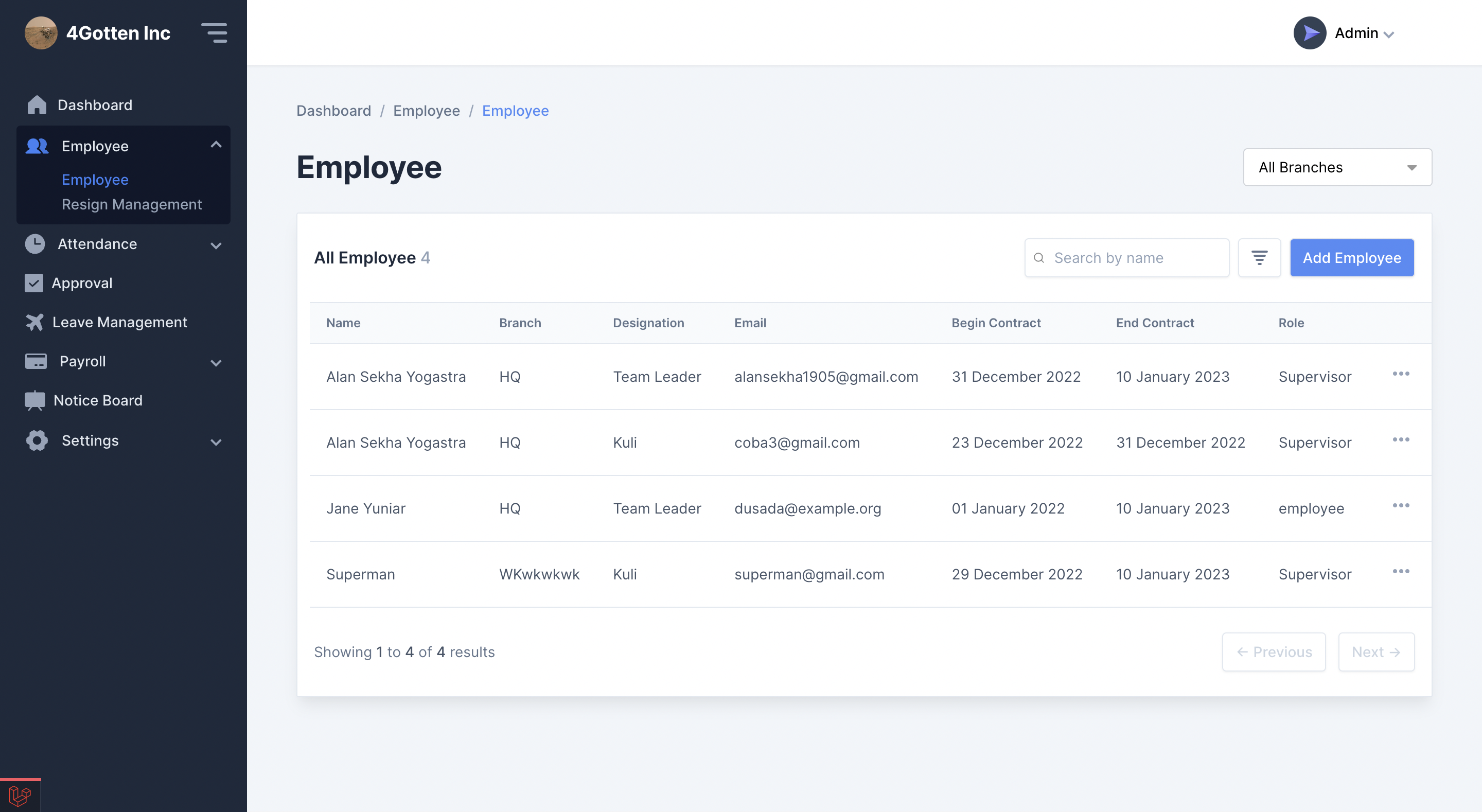This screenshot has height=812, width=1482.
Task: Click email alansekha1905@gmail.com
Action: [x=826, y=377]
